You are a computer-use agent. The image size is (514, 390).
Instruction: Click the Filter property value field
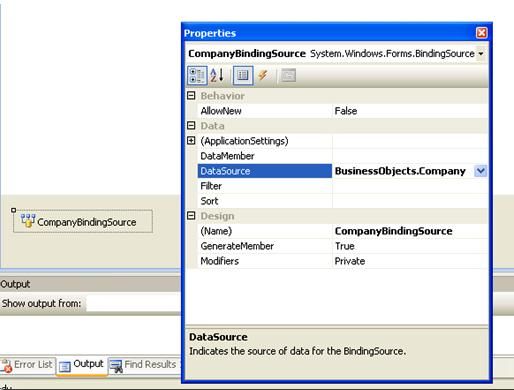[x=410, y=186]
